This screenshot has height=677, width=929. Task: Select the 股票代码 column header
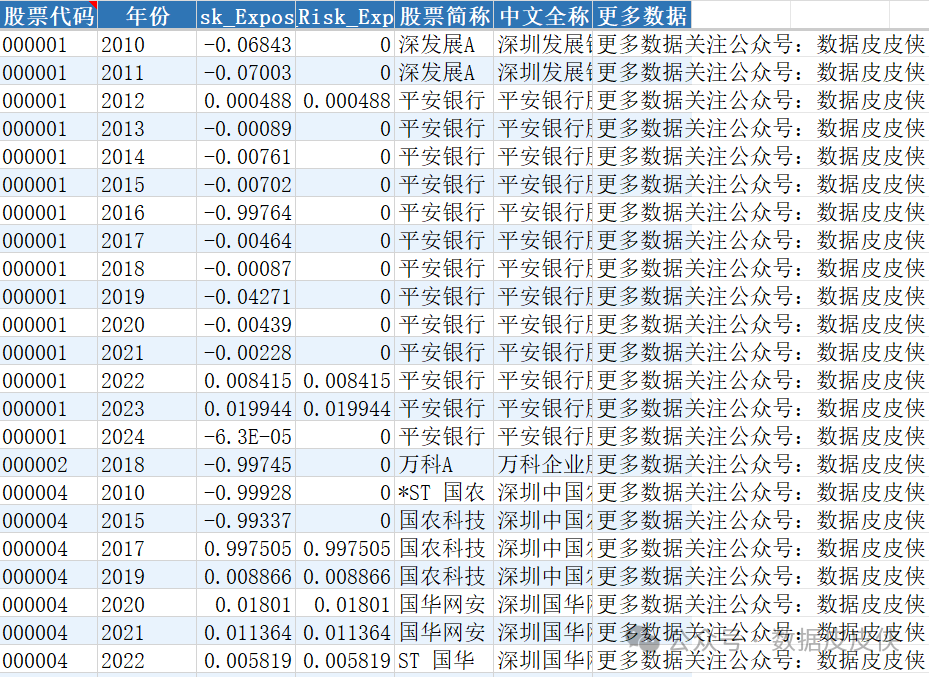point(49,15)
